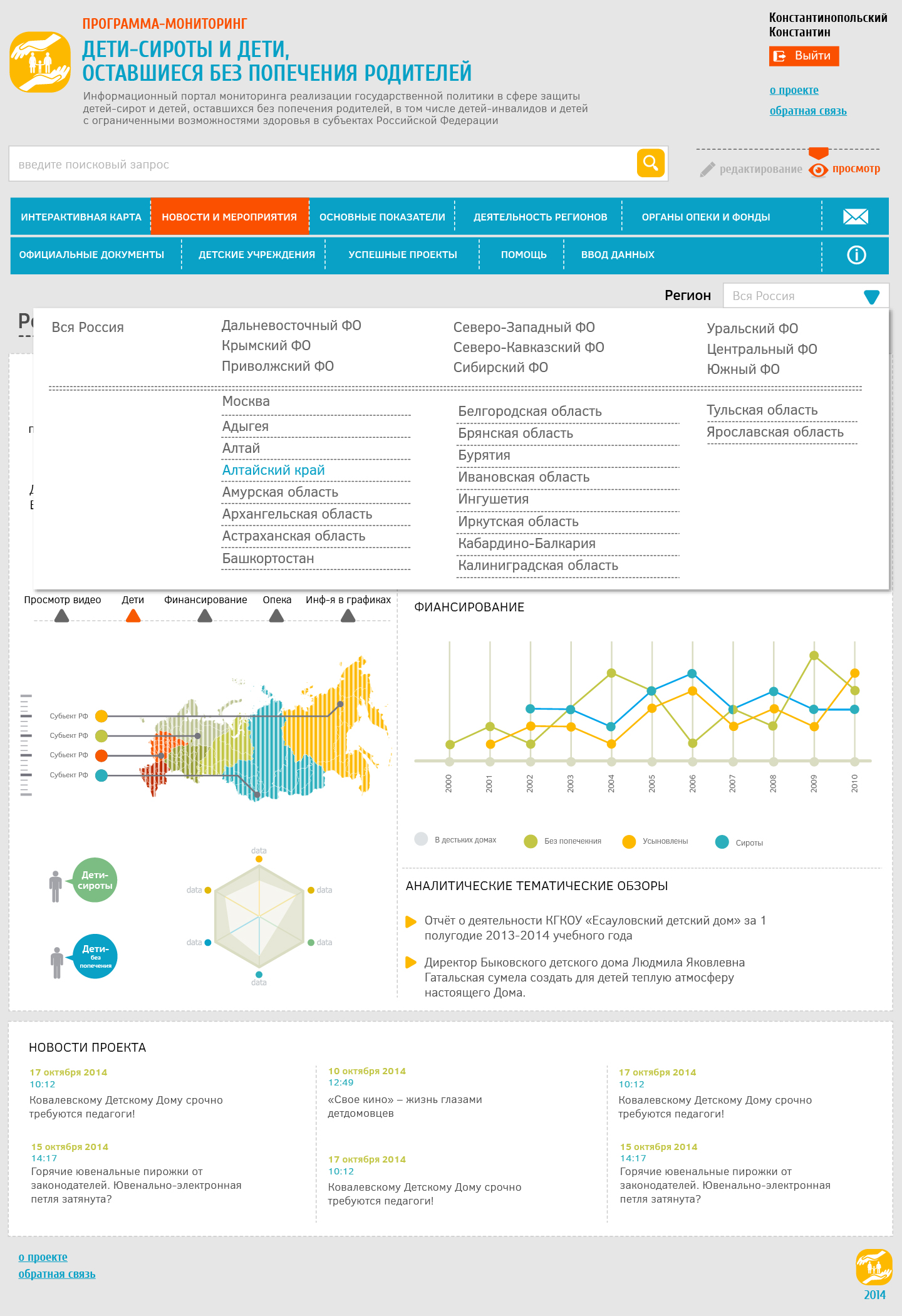Click the orange program logo in the header

40,62
